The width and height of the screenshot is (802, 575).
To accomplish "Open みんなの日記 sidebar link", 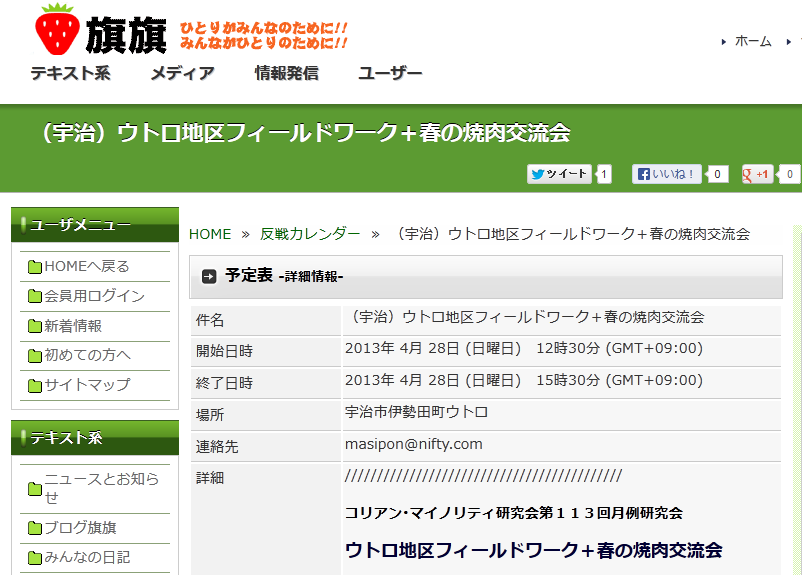I will point(87,557).
